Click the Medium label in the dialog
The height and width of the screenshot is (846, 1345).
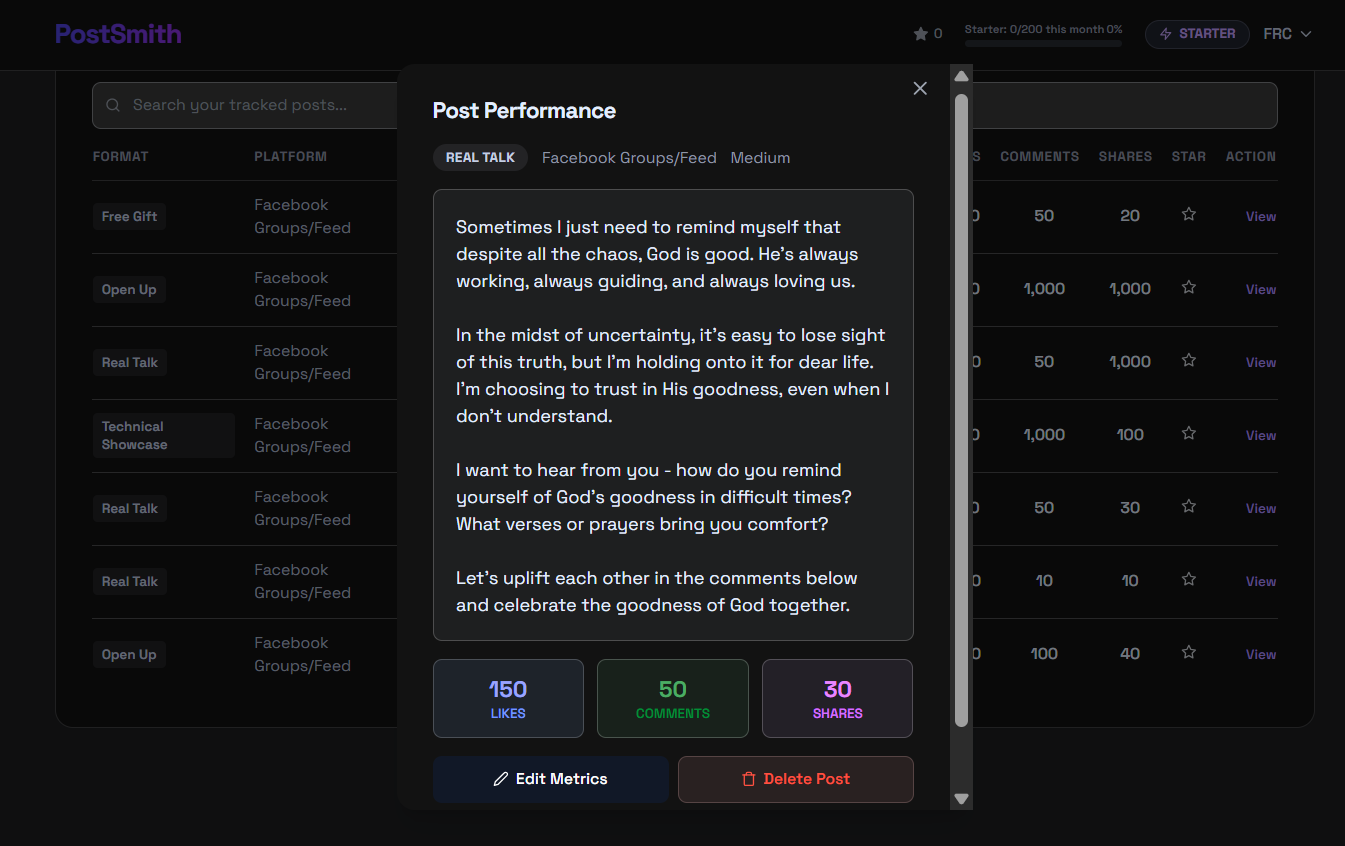point(760,158)
